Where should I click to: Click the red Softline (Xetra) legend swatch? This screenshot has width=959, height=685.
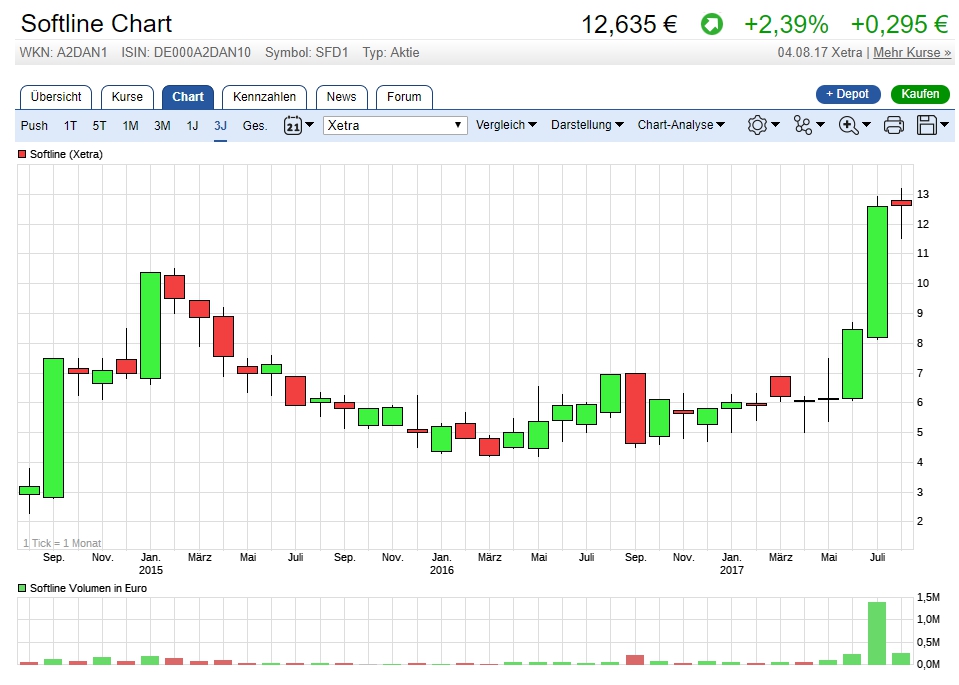click(23, 155)
